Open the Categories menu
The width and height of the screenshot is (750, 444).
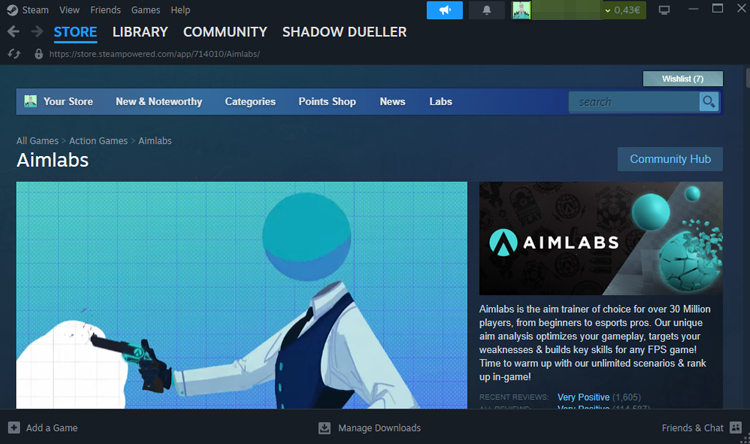click(x=250, y=101)
